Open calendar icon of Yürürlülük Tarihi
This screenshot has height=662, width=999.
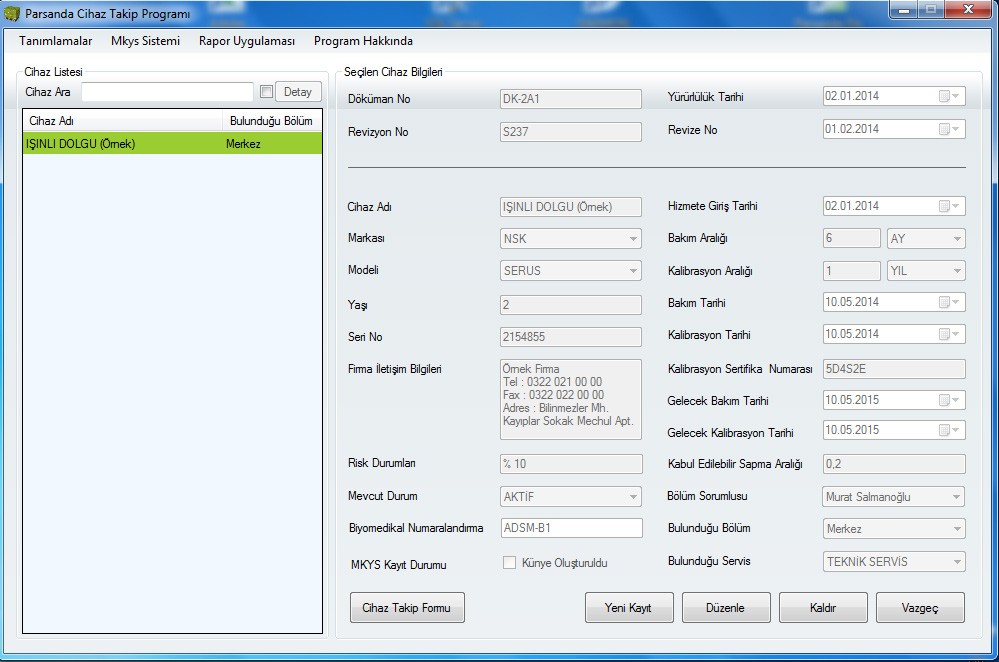(949, 96)
